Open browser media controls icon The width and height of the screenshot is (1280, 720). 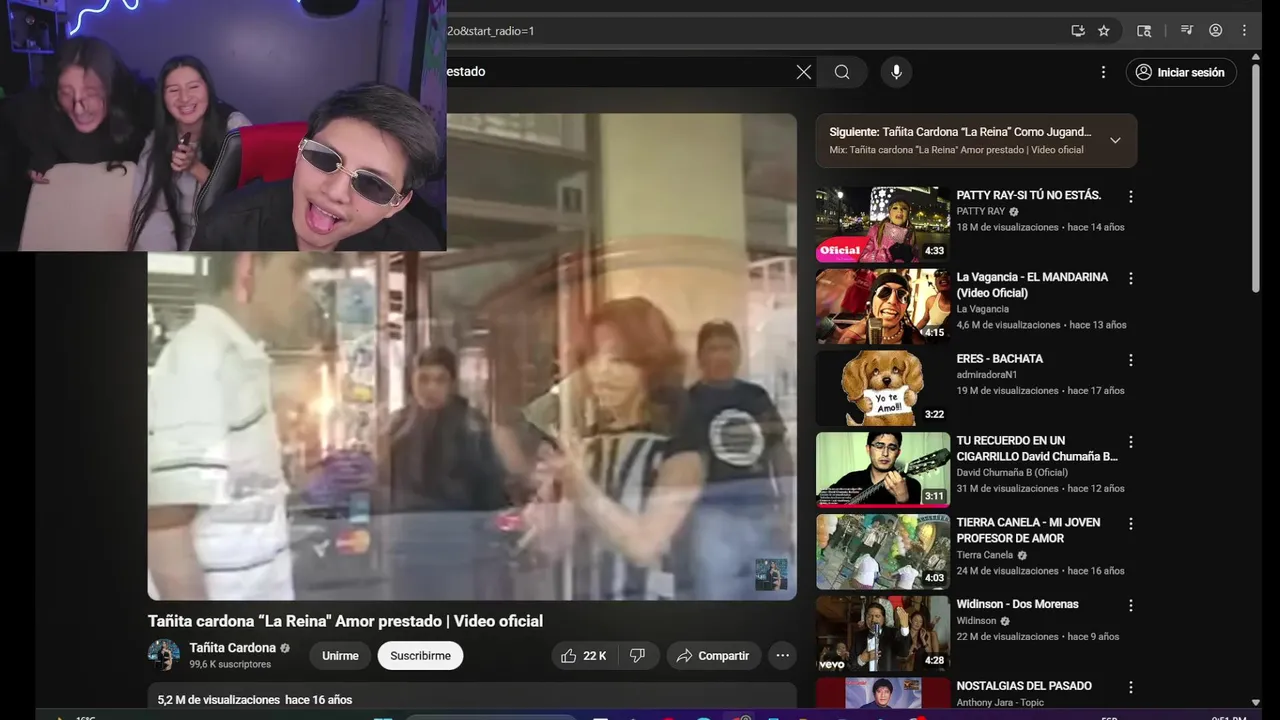pyautogui.click(x=1187, y=31)
